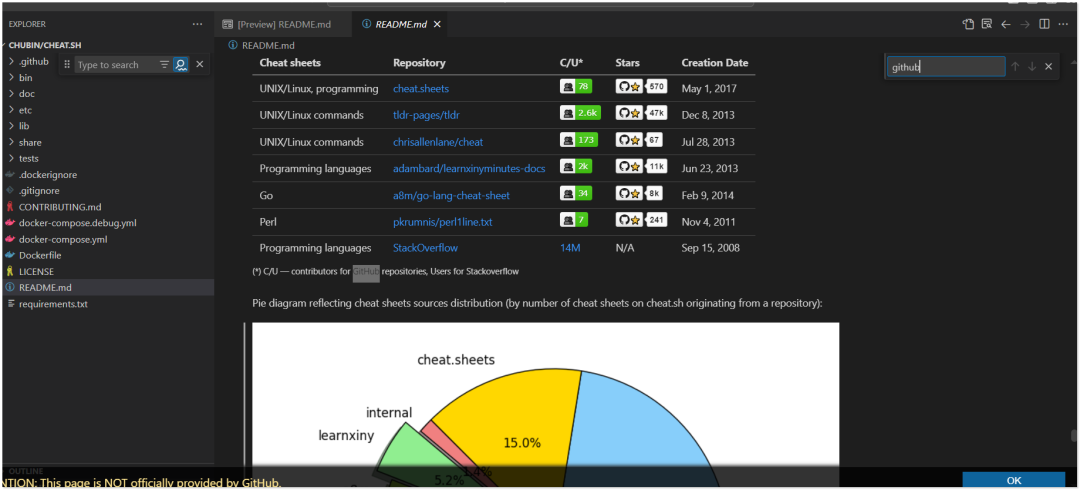Click the May 1, 2017 creation date
Image resolution: width=1080 pixels, height=490 pixels.
click(x=707, y=89)
